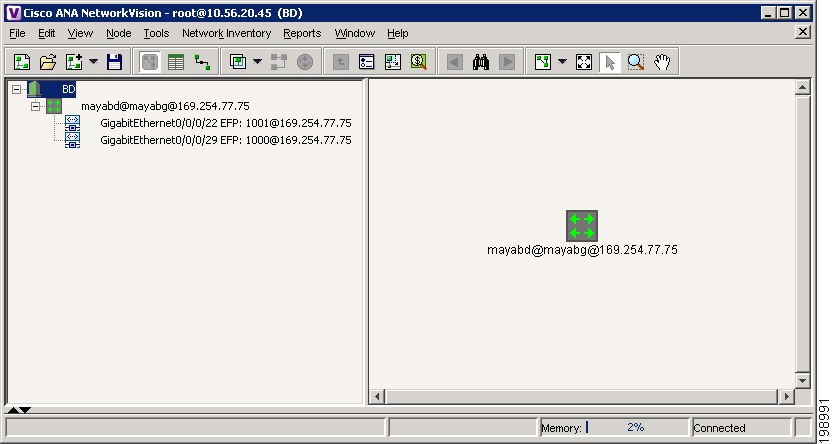This screenshot has width=833, height=444.
Task: Open the File menu
Action: [18, 33]
